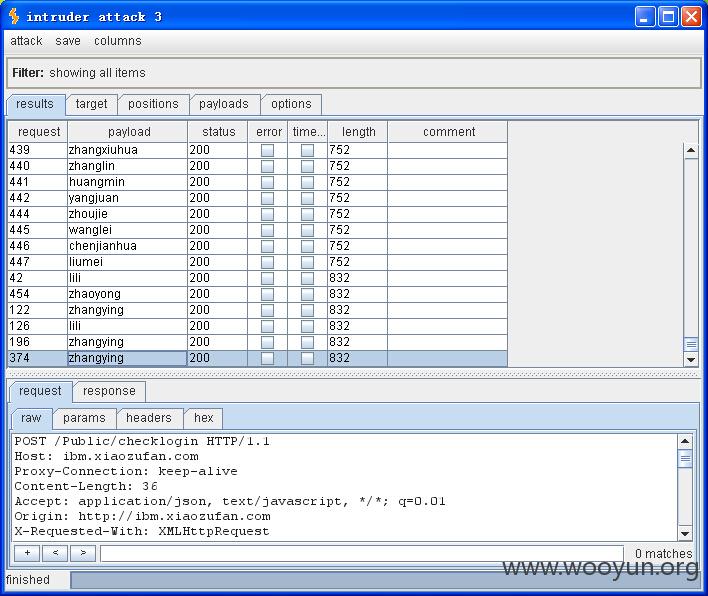Select the chenjianhua payload cell
708x596 pixels.
pos(128,246)
